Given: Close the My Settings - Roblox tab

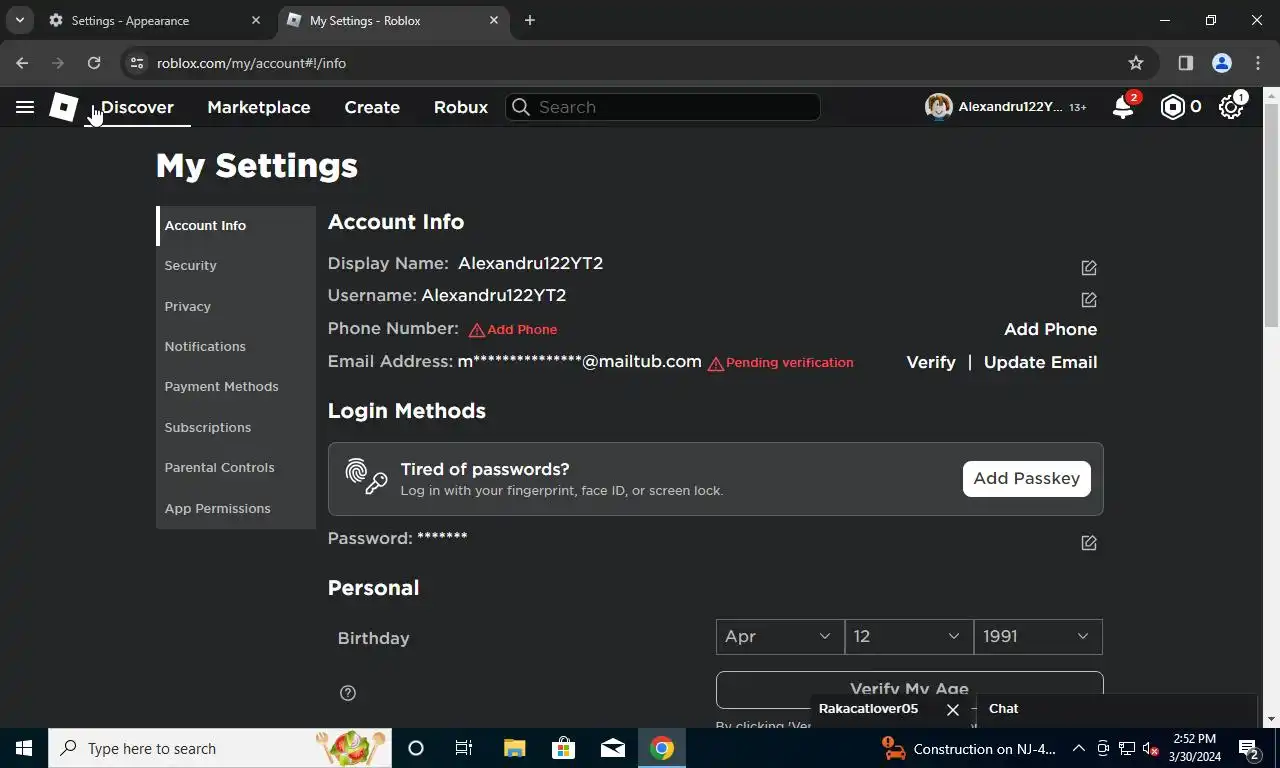Looking at the screenshot, I should 494,20.
